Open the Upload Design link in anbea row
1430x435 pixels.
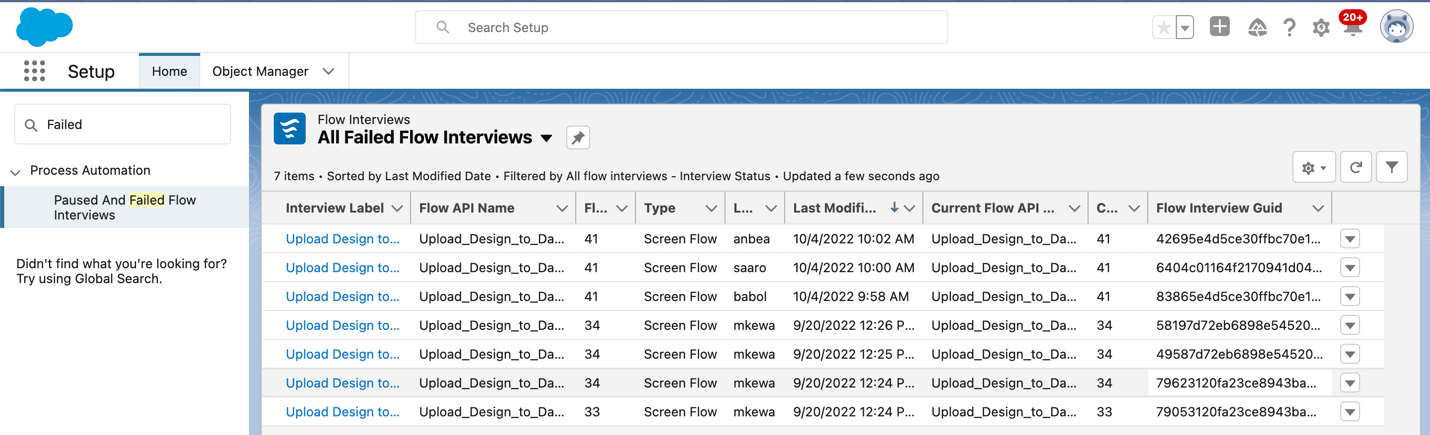tap(342, 239)
